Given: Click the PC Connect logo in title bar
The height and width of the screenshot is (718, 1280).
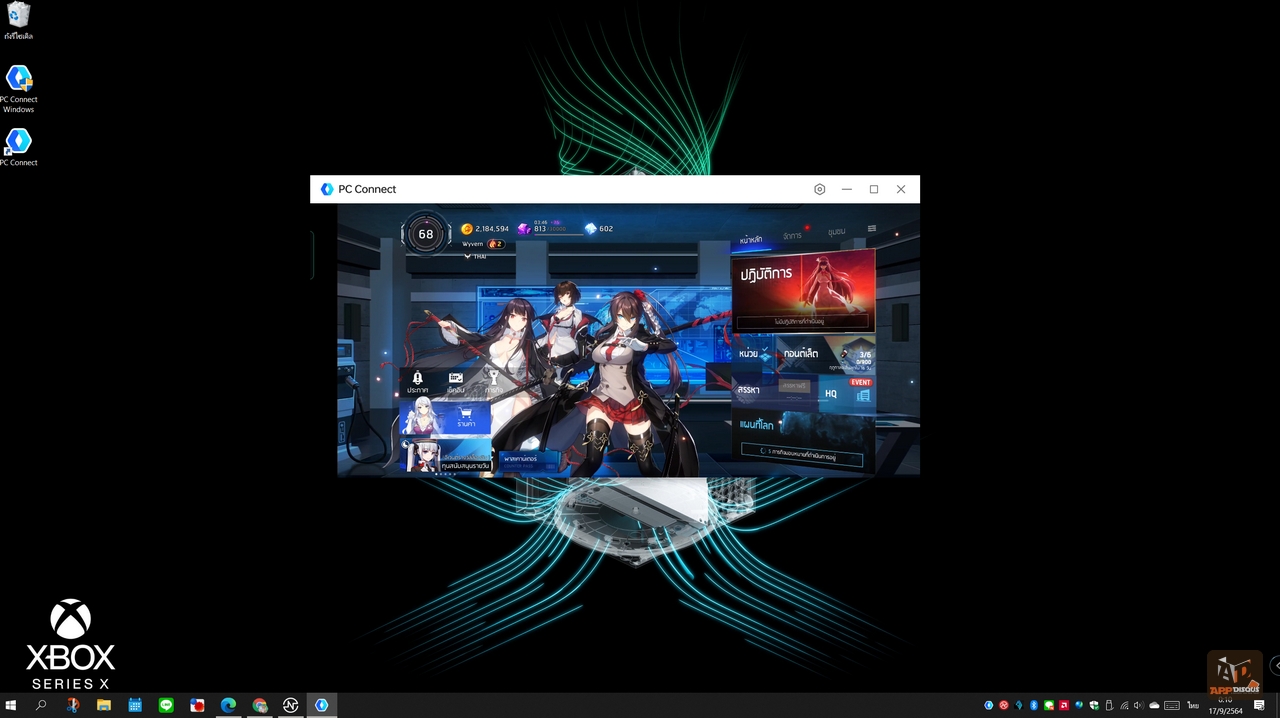Looking at the screenshot, I should 327,189.
